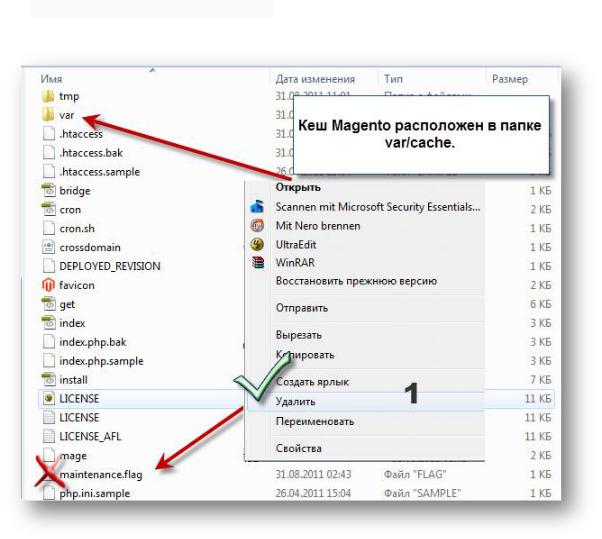The width and height of the screenshot is (602, 539).
Task: Click the Файл "SAMPLE" type cell
Action: click(x=422, y=493)
